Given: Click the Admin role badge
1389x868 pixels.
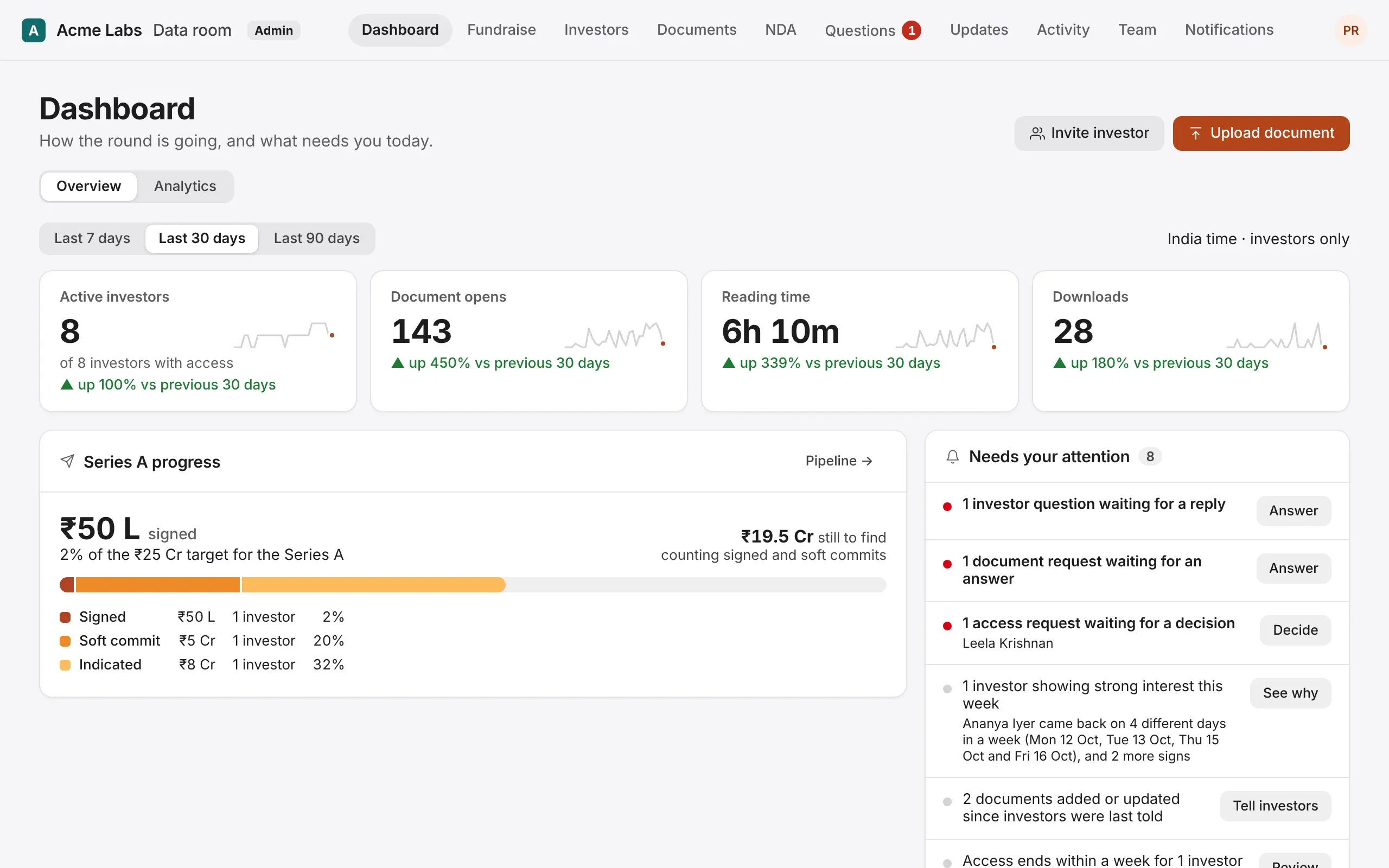Looking at the screenshot, I should click(x=274, y=30).
